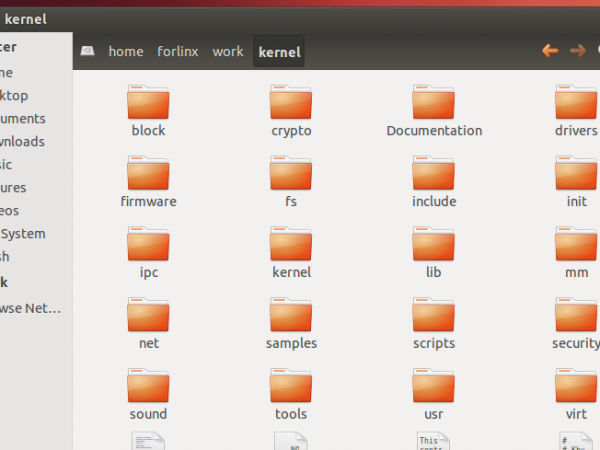Select the ipc folder

(148, 245)
